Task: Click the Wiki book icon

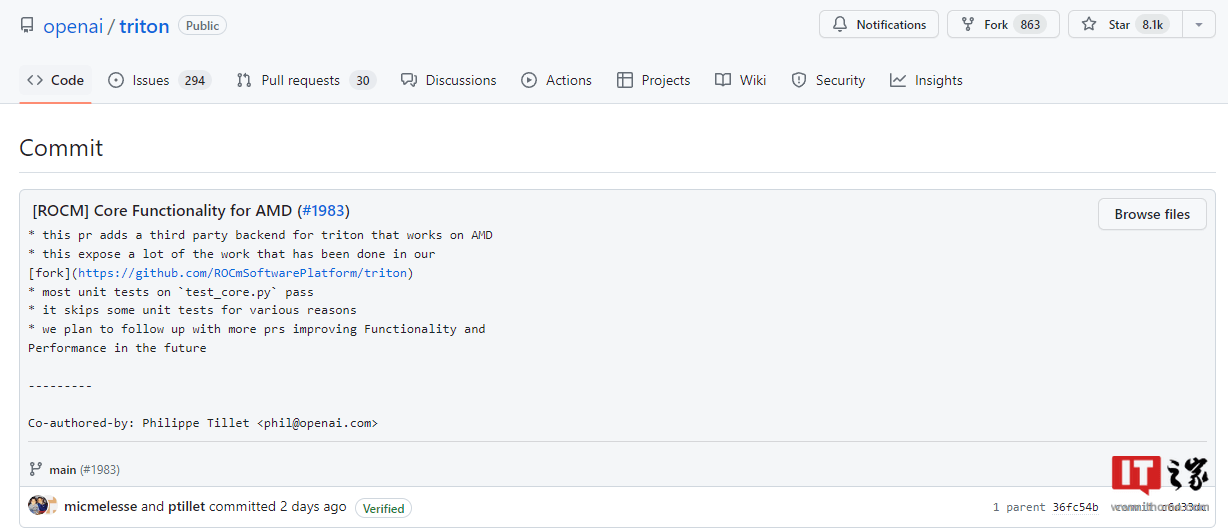Action: pos(723,80)
